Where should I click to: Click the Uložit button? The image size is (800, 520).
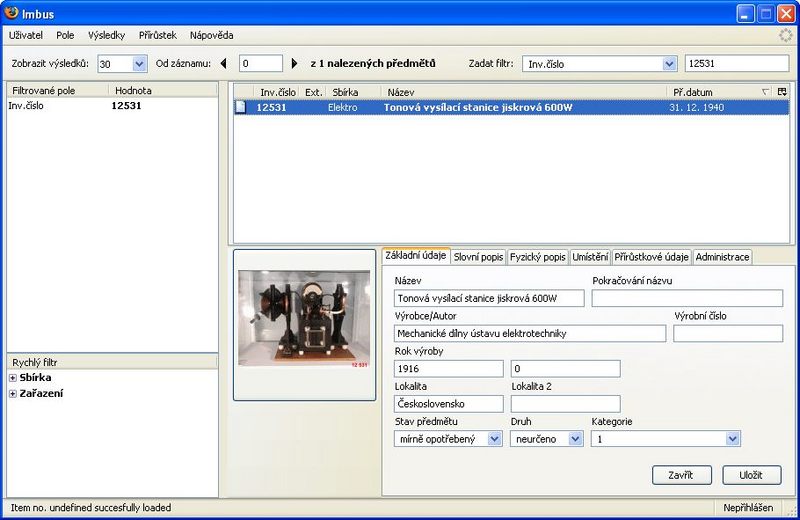point(751,475)
